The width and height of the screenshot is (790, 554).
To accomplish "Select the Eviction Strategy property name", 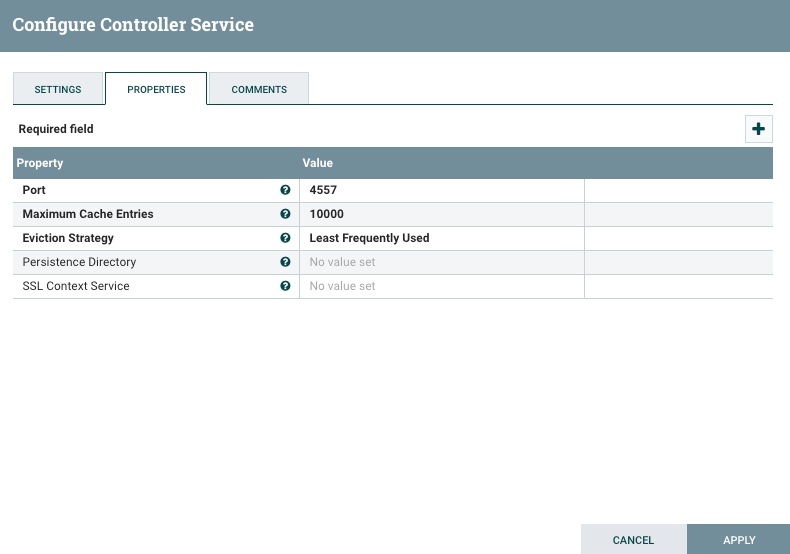I will pos(68,238).
